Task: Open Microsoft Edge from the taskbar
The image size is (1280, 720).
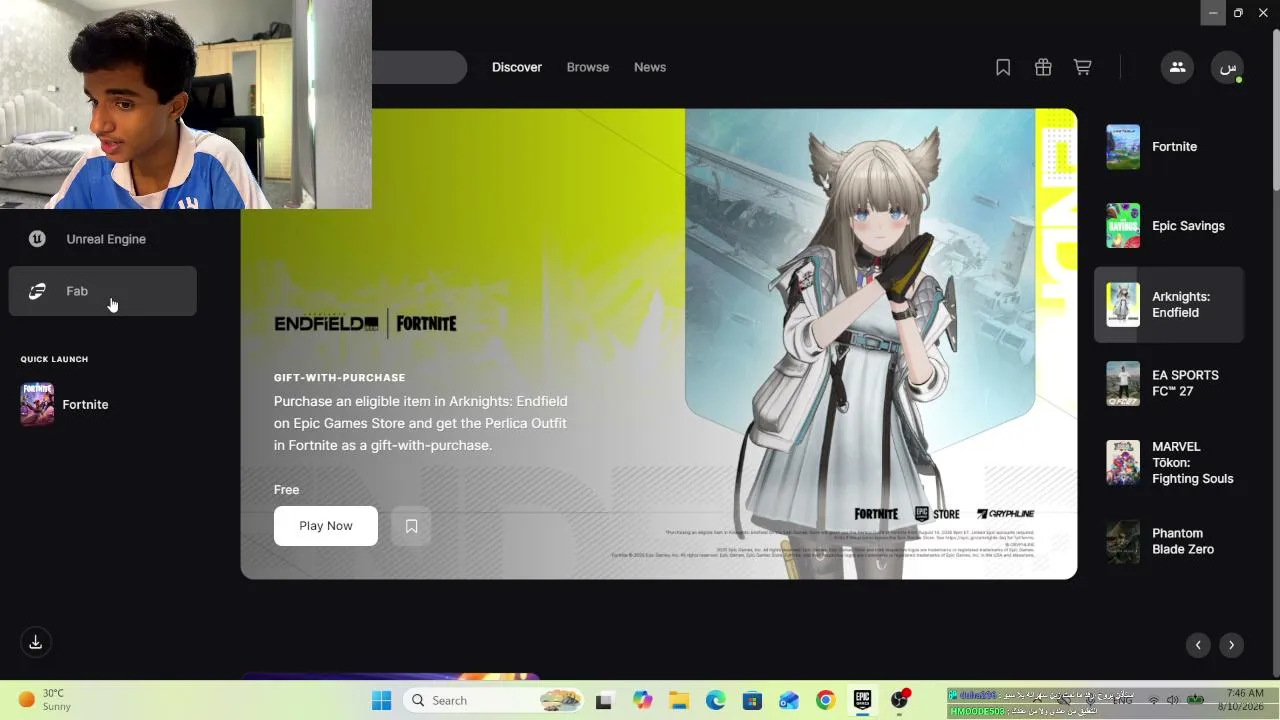Action: [x=716, y=701]
